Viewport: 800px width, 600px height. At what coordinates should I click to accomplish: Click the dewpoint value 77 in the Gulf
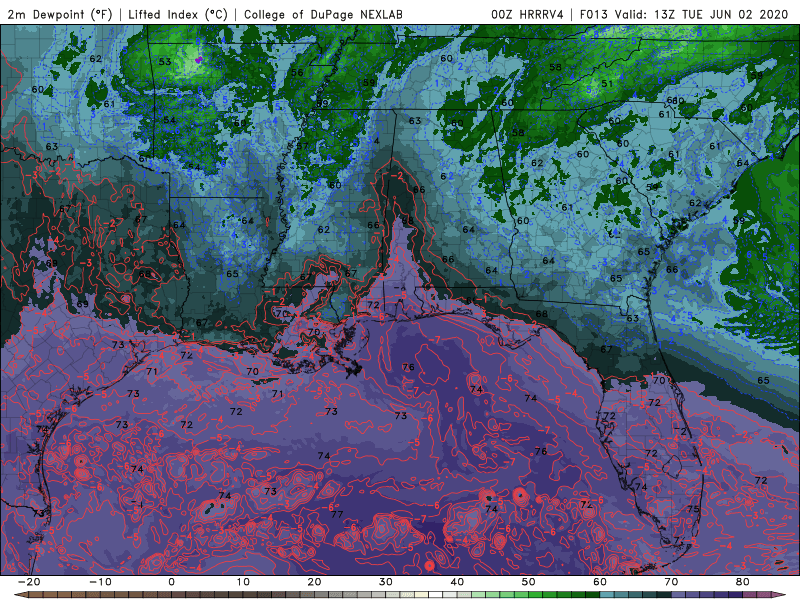tap(337, 514)
